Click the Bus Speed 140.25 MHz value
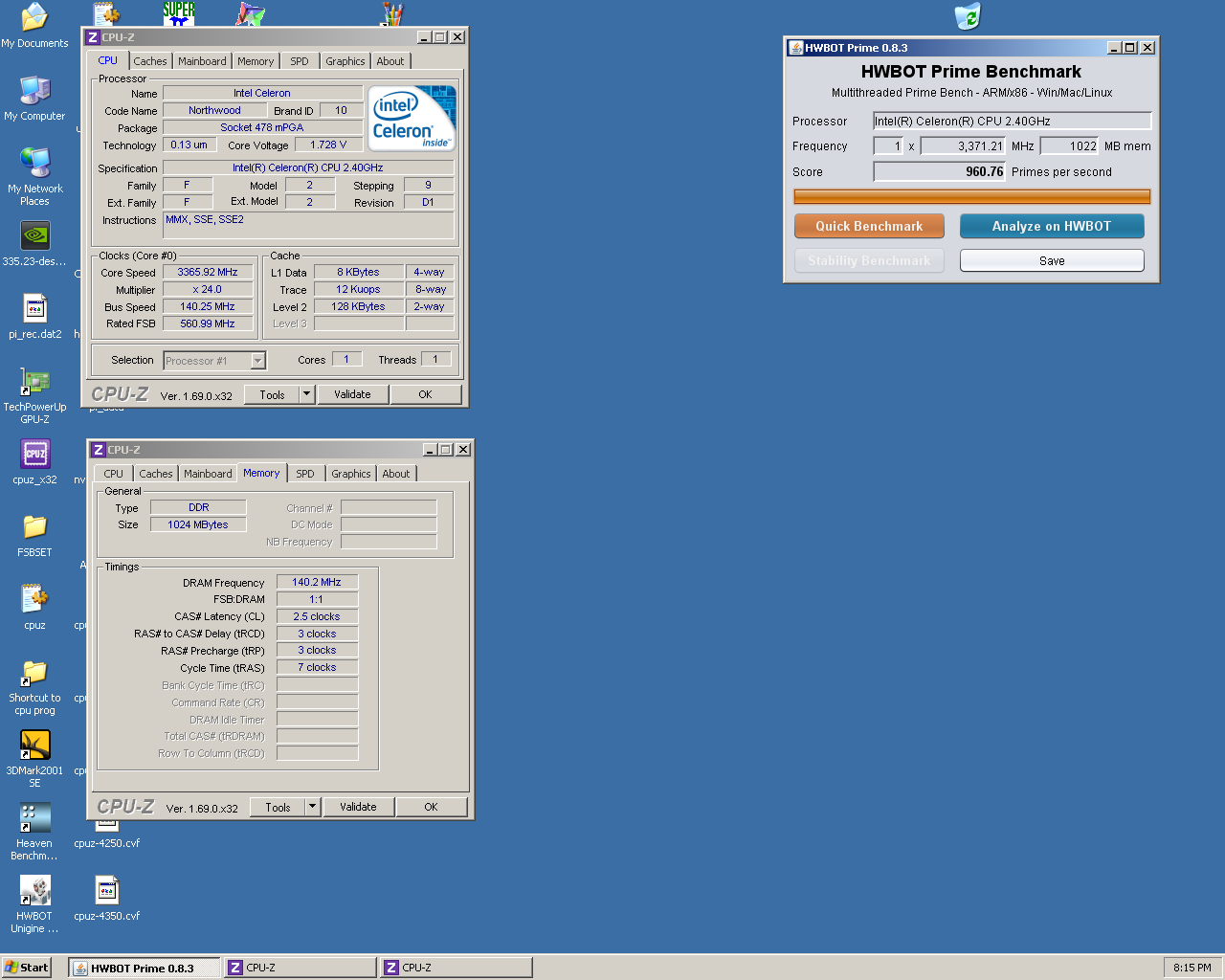The height and width of the screenshot is (980, 1225). click(x=208, y=306)
